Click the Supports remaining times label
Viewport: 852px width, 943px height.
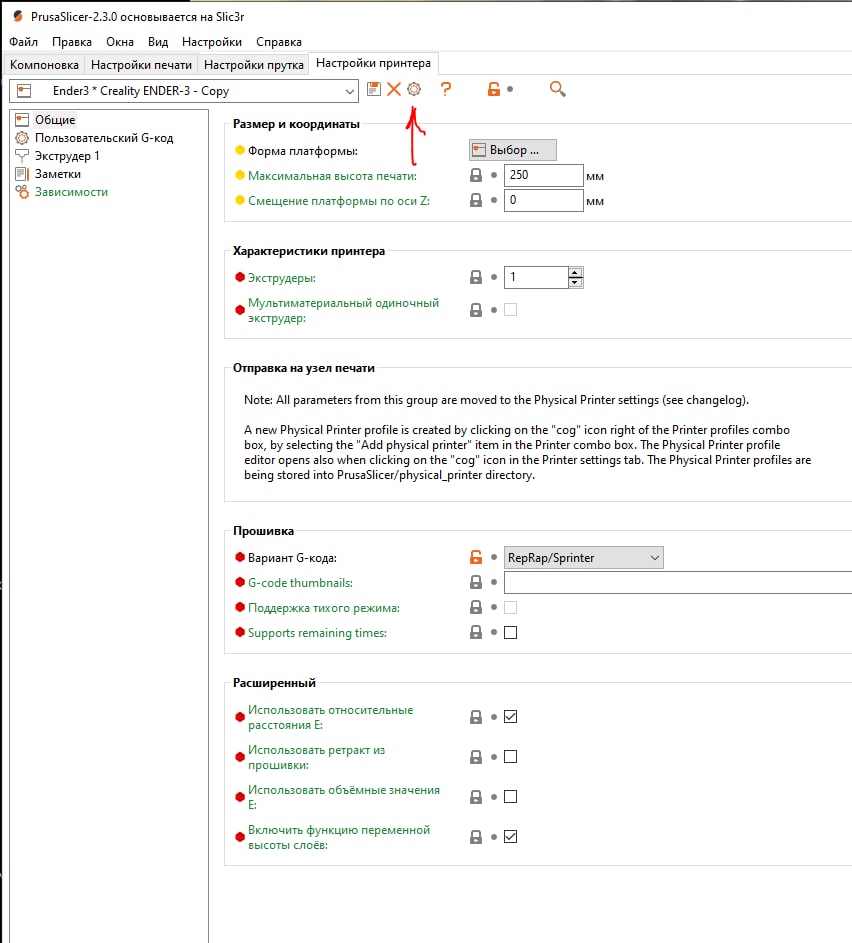(317, 633)
